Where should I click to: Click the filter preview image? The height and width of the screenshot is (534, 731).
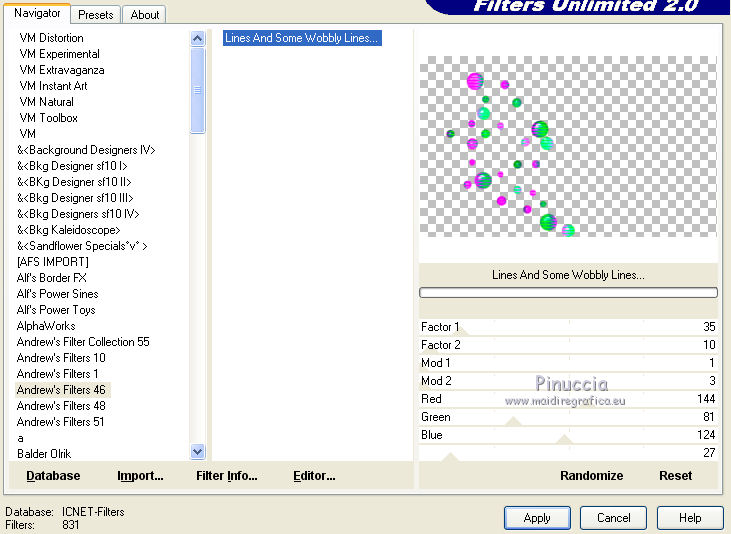(x=568, y=146)
